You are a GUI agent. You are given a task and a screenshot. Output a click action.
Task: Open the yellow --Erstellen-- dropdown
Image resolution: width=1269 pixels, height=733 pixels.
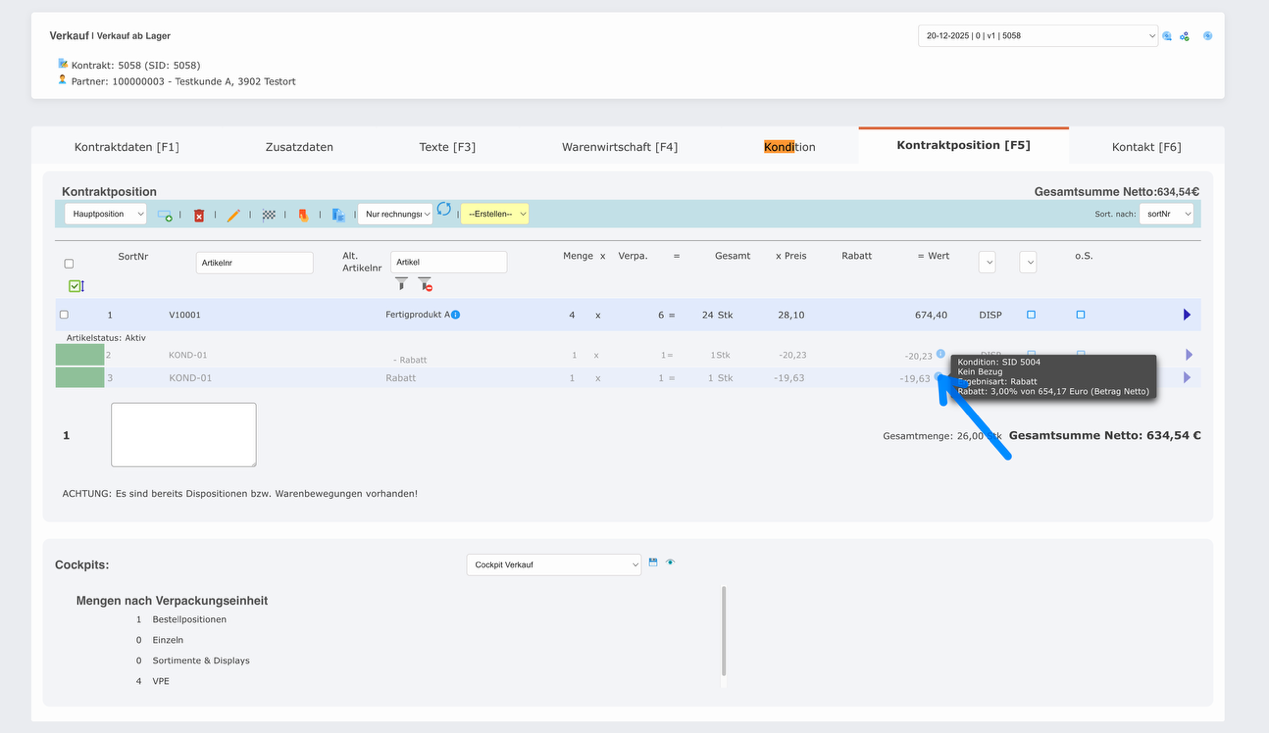click(494, 214)
